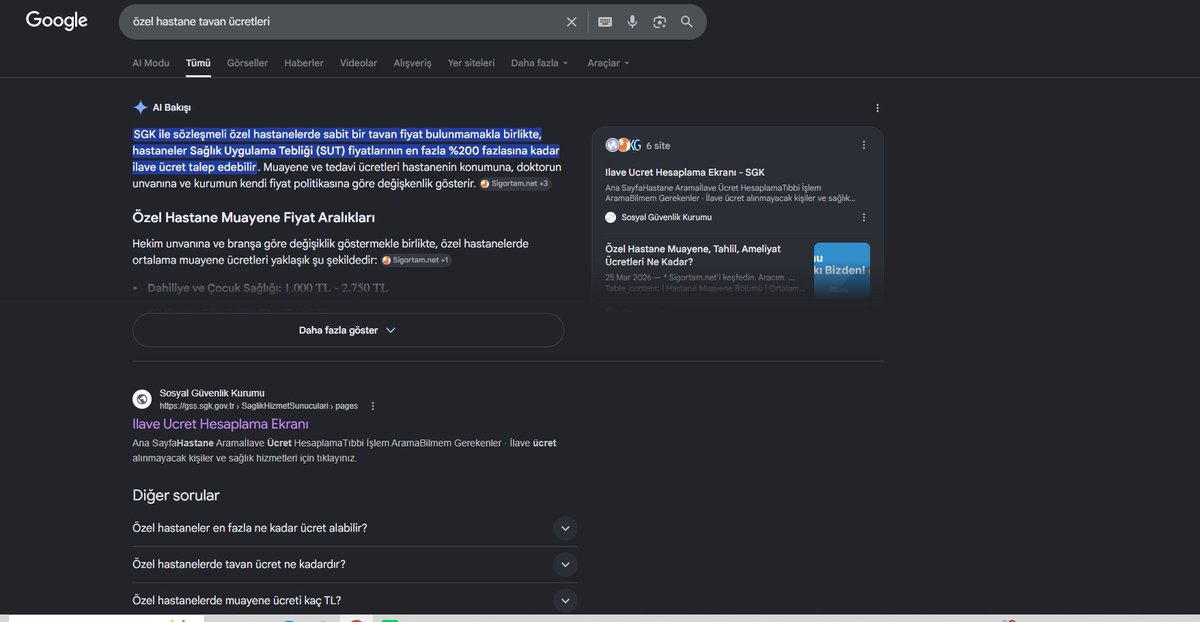Click the 'Özel Hastane Muayene Fiyat Aralıkları' heading
The width and height of the screenshot is (1200, 622).
coord(254,217)
